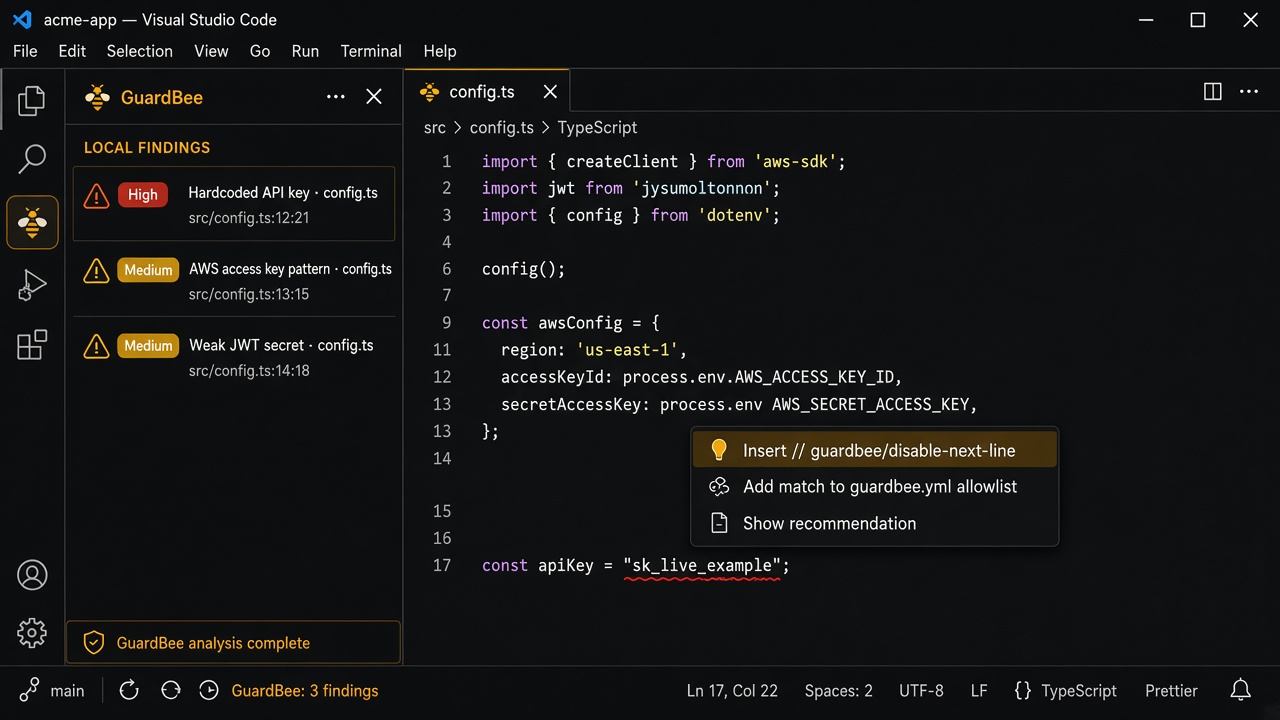Change encoding via UTF-8

(921, 691)
